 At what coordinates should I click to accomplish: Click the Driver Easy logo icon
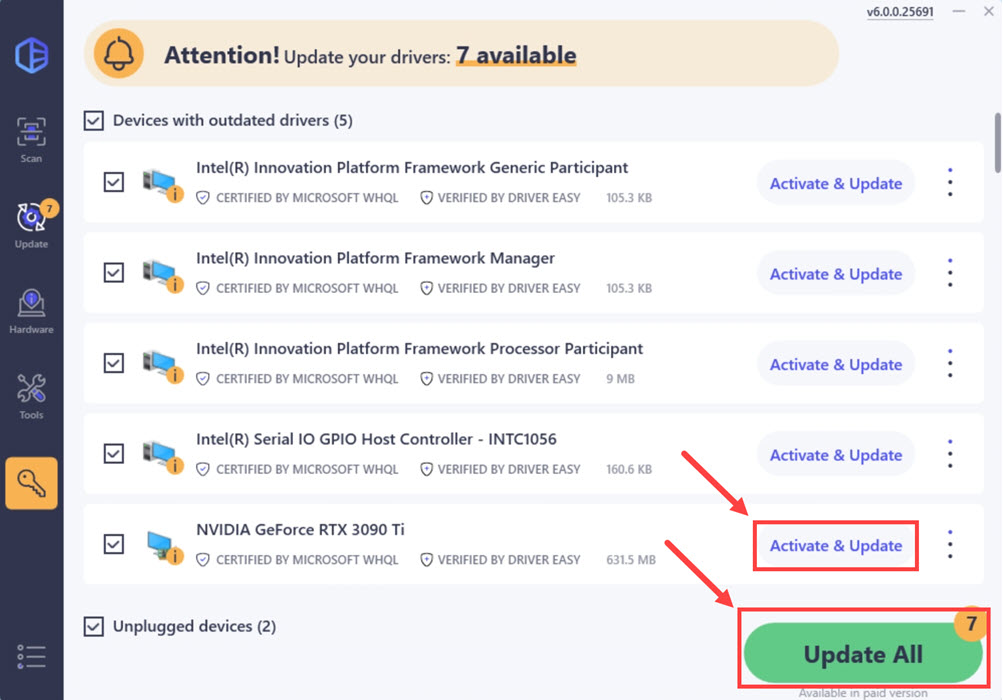click(31, 55)
